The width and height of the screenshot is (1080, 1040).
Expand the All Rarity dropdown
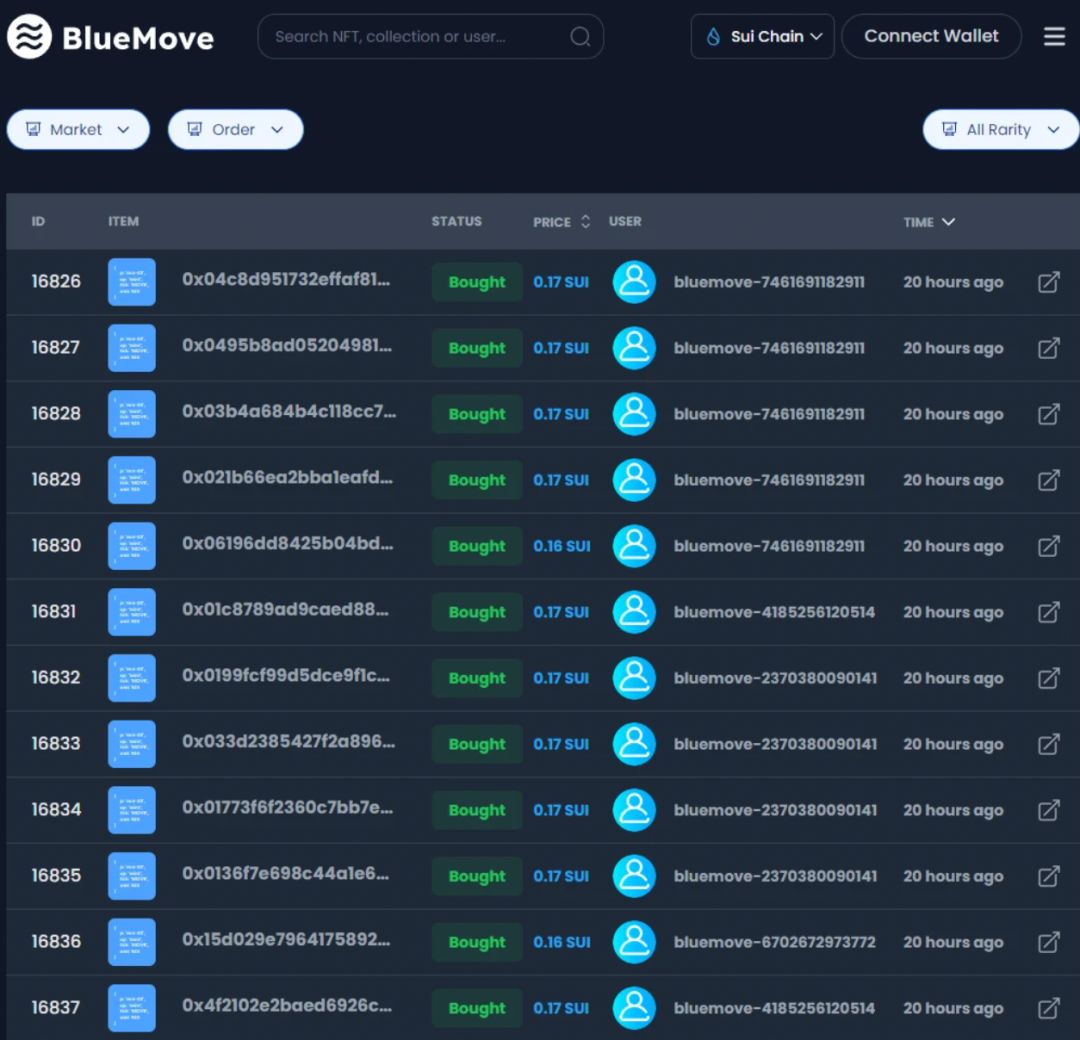click(x=1000, y=130)
